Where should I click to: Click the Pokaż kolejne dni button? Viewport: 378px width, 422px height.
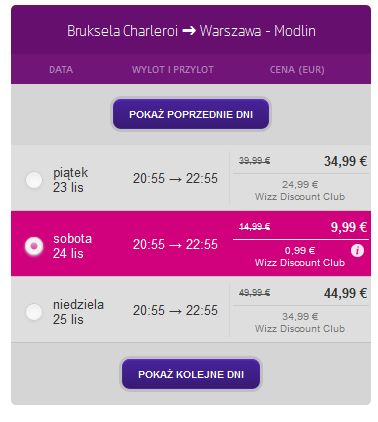click(191, 374)
